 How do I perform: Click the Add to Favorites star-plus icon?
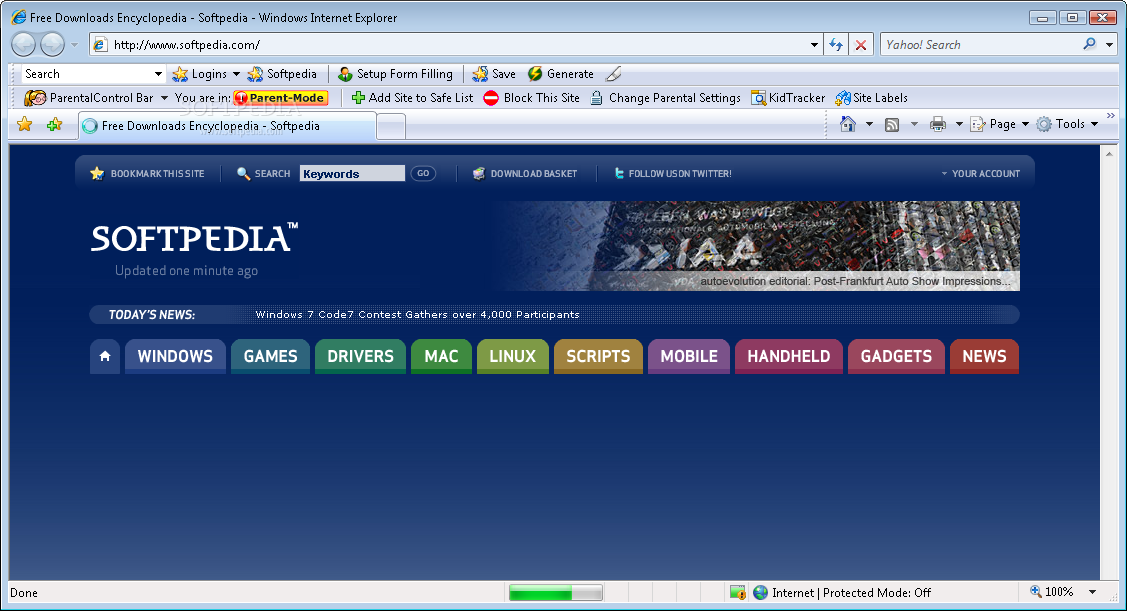click(x=55, y=124)
